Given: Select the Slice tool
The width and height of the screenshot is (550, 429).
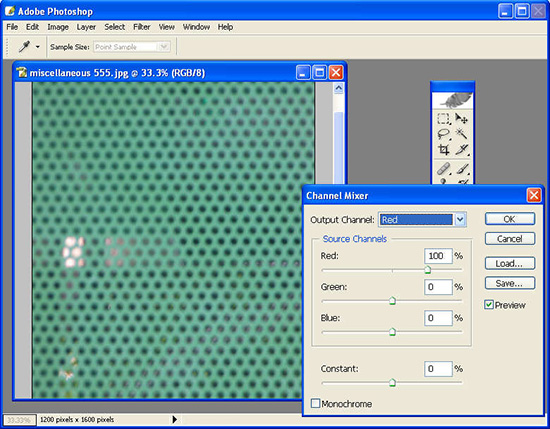Looking at the screenshot, I should [x=462, y=150].
